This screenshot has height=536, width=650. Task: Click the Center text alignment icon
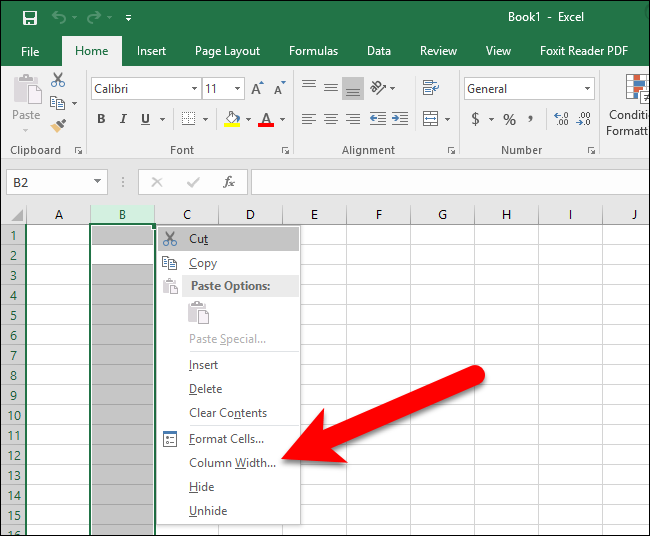331,119
